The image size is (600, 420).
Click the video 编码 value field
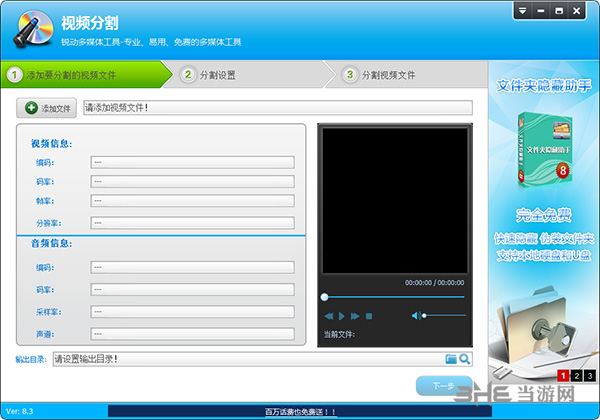[x=192, y=162]
